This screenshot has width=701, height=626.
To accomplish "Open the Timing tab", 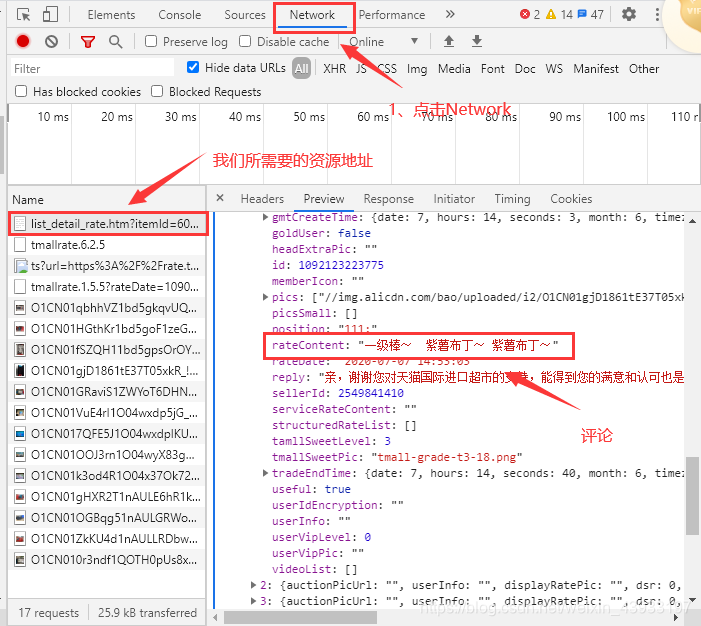I will click(x=512, y=199).
